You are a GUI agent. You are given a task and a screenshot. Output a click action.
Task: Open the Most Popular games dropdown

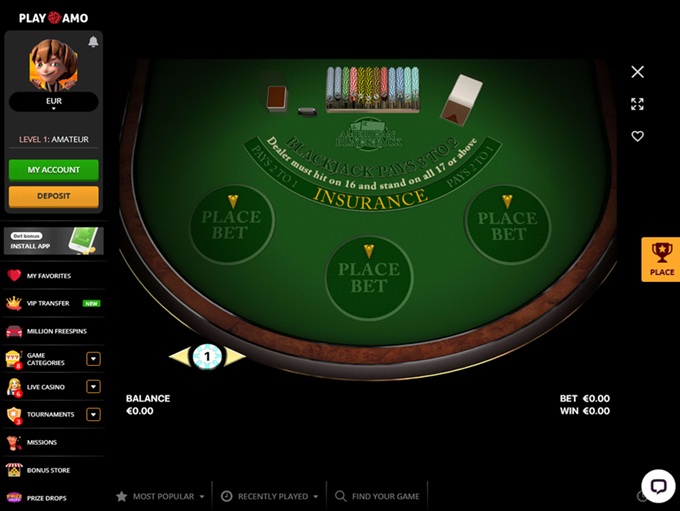pos(160,496)
